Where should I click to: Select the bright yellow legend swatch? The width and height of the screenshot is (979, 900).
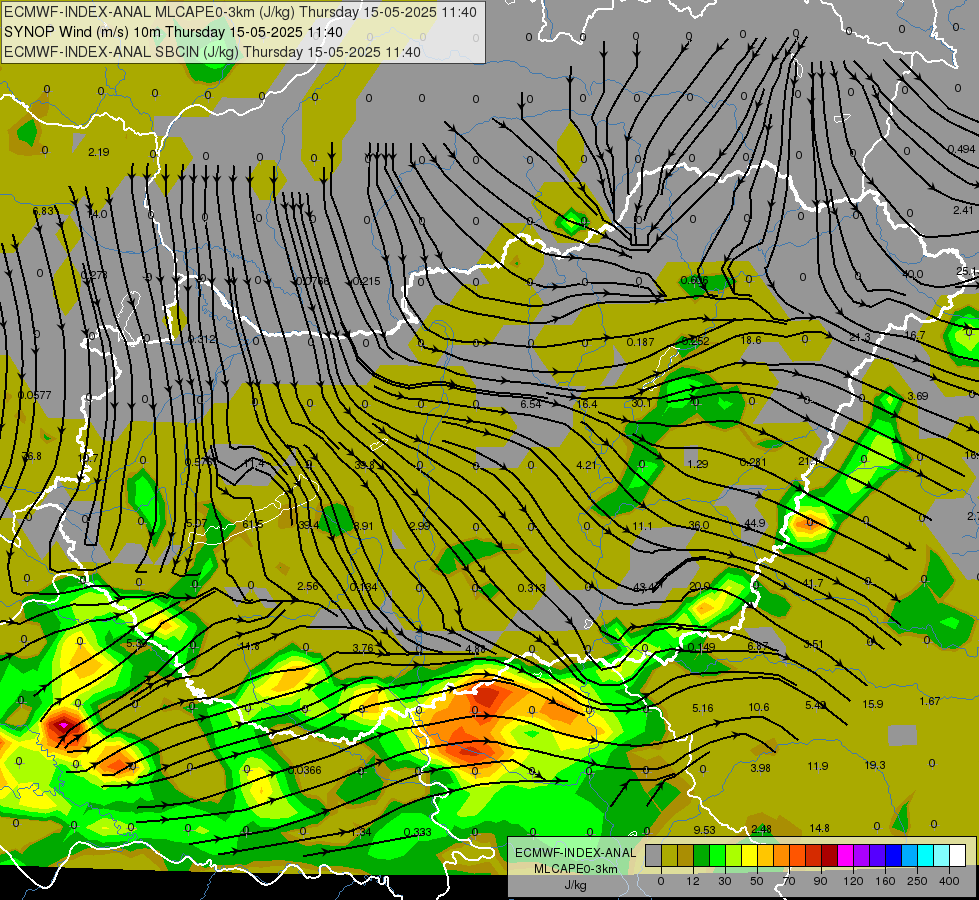pos(749,855)
